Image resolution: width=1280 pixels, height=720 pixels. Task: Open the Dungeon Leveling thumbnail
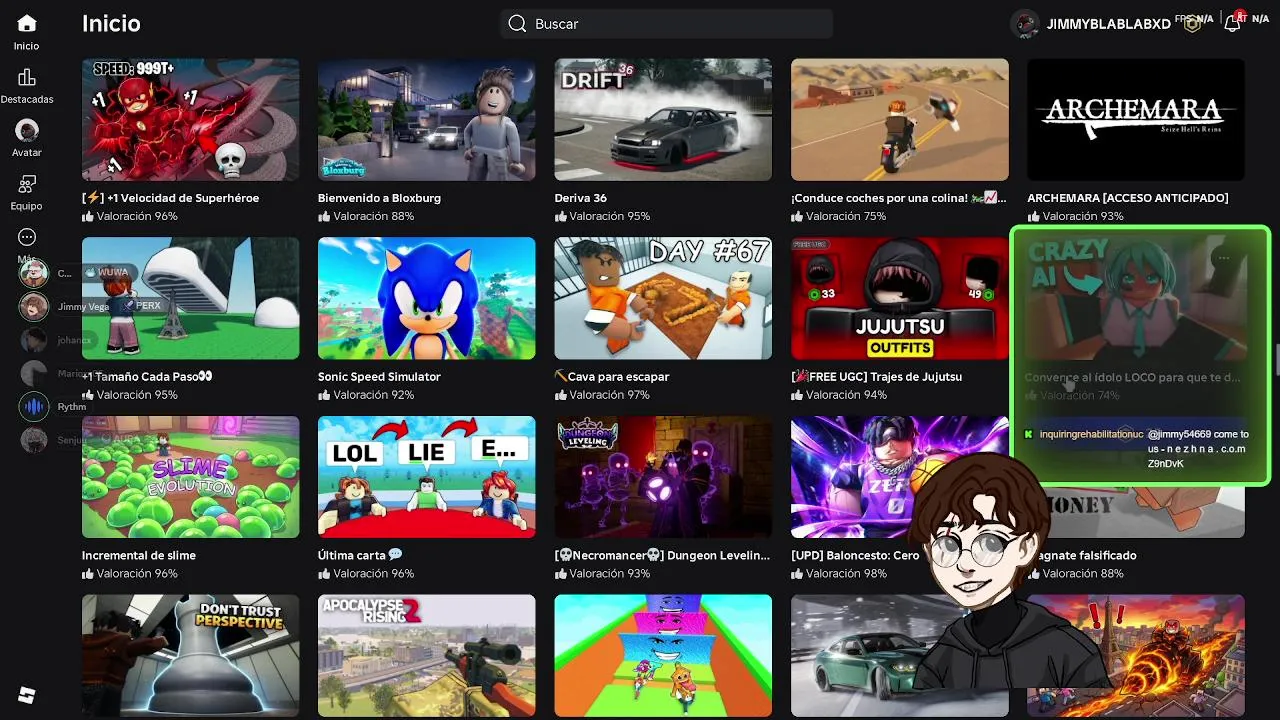click(x=663, y=477)
